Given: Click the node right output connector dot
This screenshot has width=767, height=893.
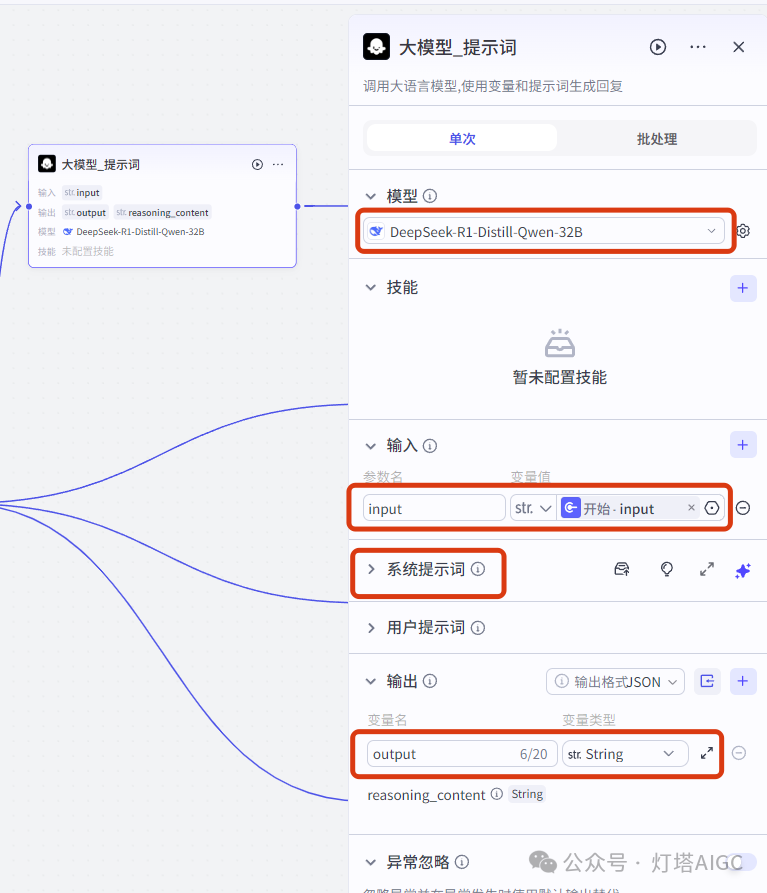Looking at the screenshot, I should point(297,206).
